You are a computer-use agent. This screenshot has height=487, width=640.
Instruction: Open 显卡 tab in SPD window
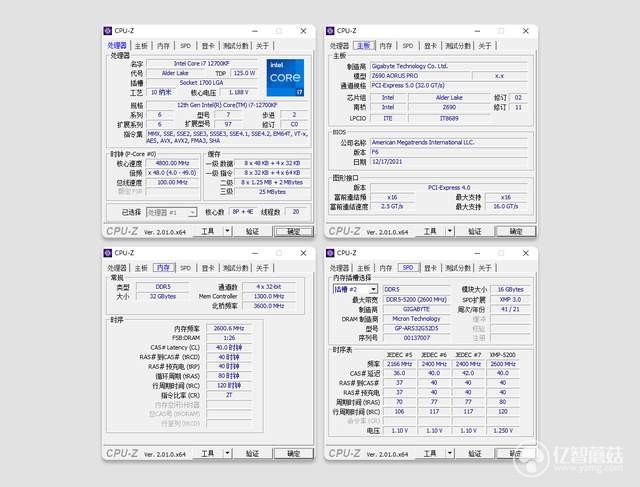(x=431, y=268)
